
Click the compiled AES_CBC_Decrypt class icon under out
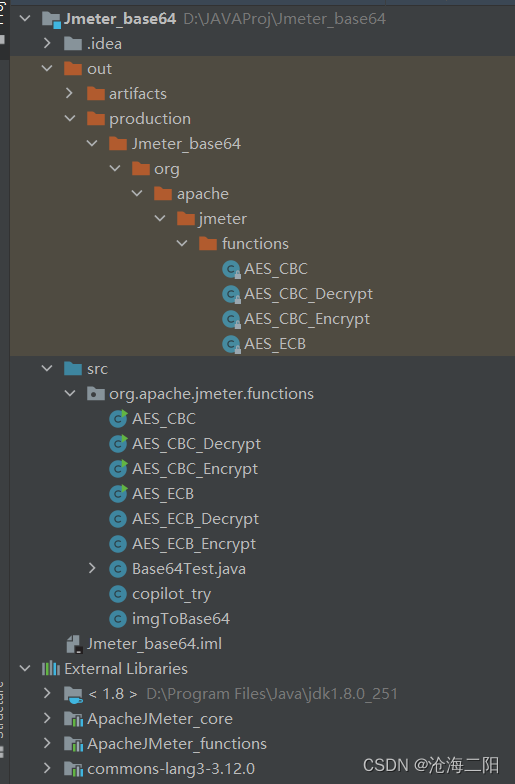point(231,294)
